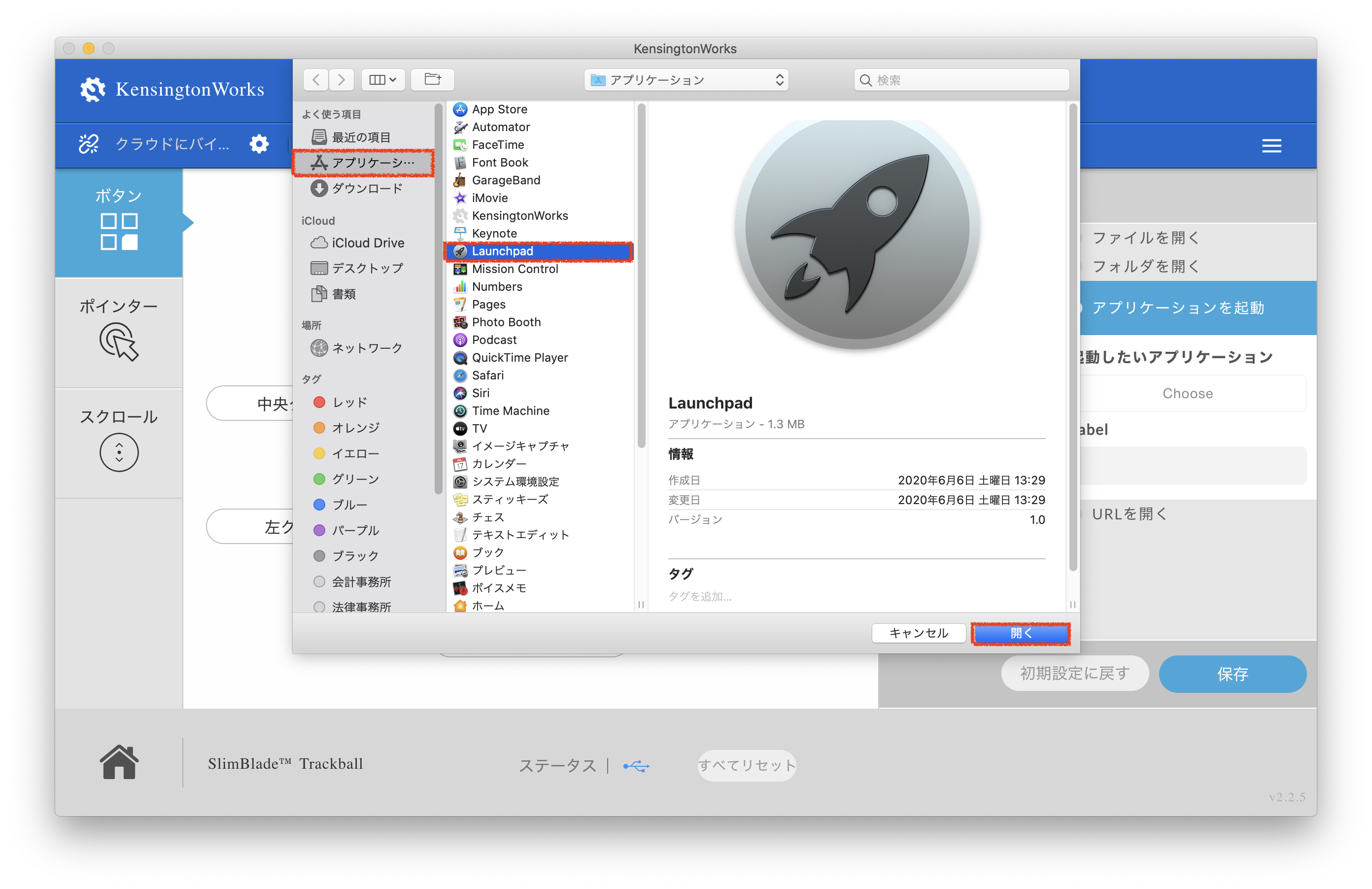The height and width of the screenshot is (889, 1372).
Task: Click the preview pane scrollbar
Action: tap(1073, 337)
